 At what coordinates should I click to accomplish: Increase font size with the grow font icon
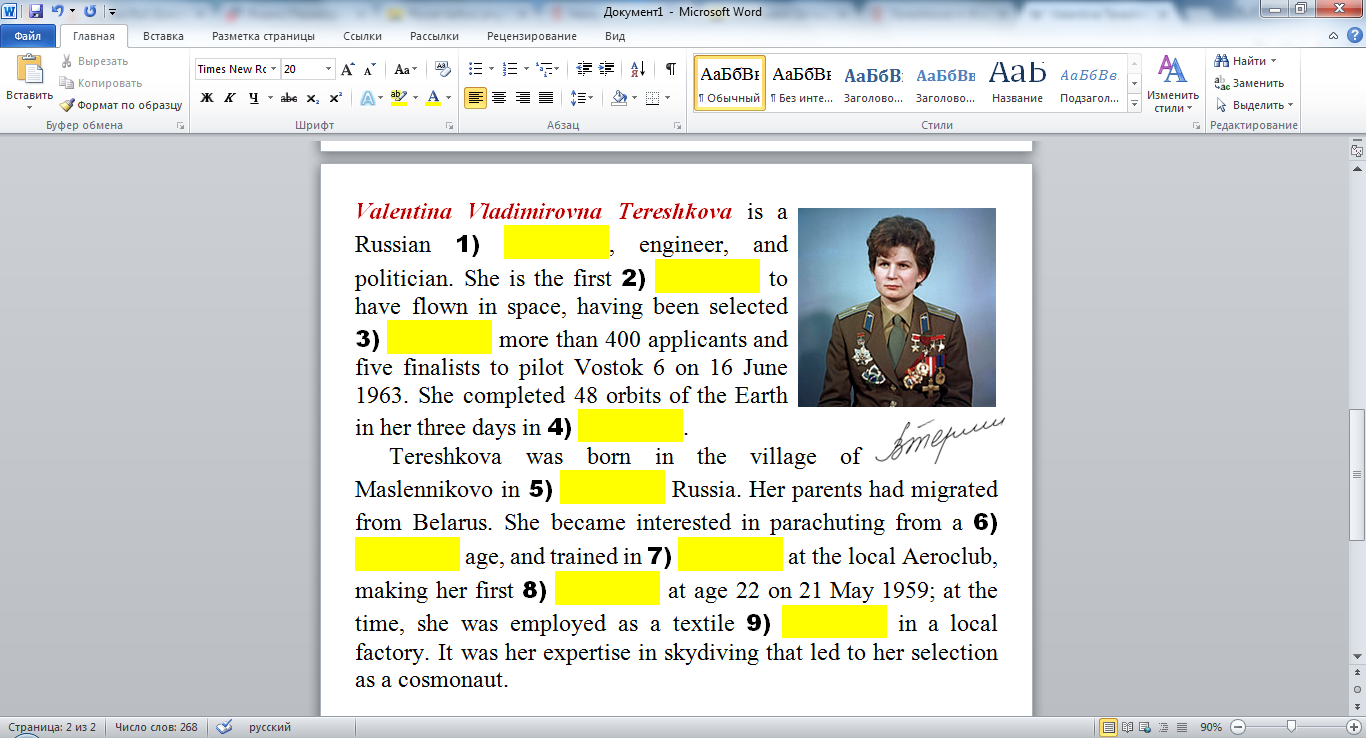347,69
